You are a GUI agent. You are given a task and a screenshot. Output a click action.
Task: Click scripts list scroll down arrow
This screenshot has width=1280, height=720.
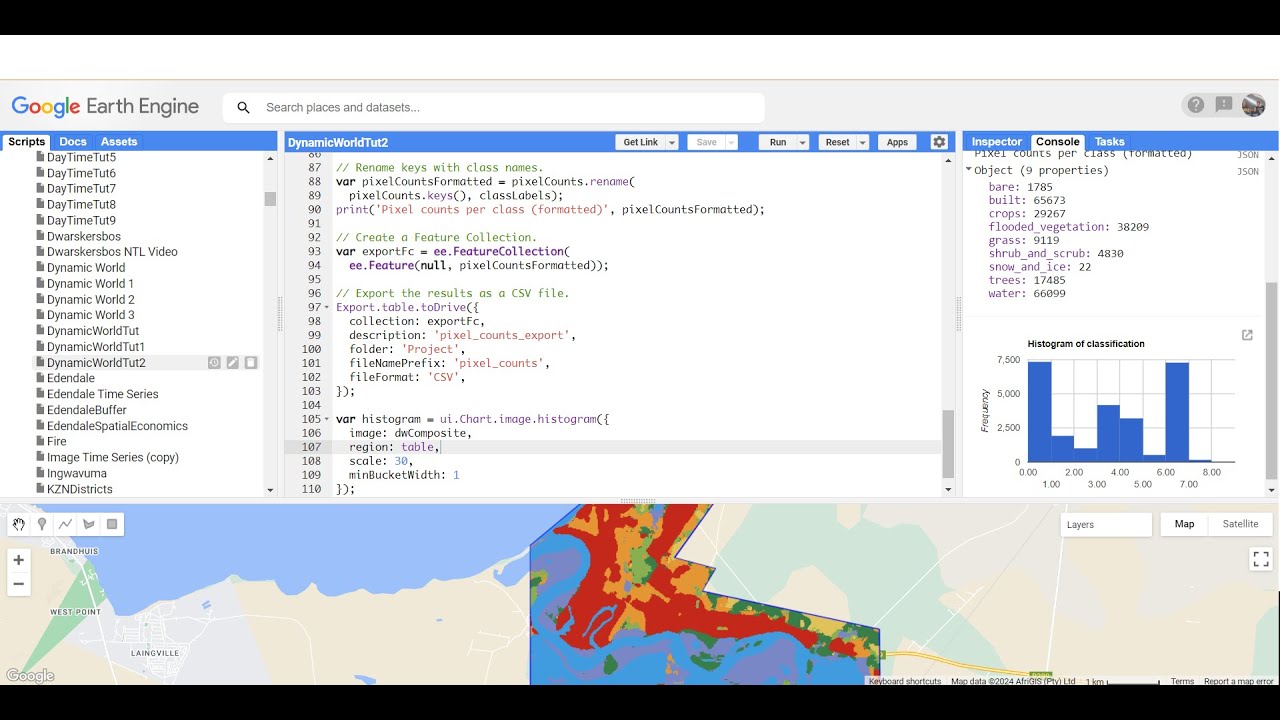click(x=270, y=490)
